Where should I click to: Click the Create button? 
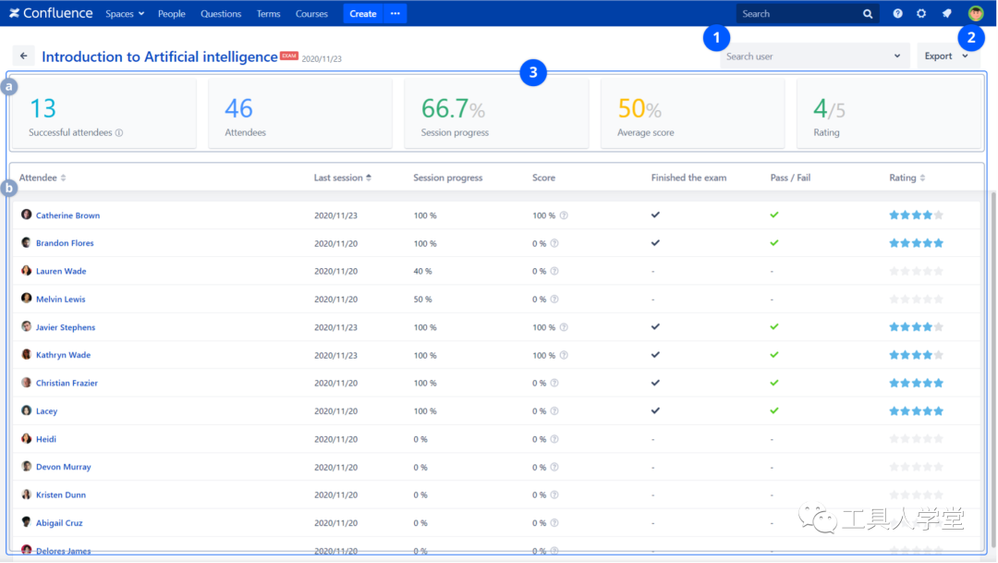coord(363,14)
